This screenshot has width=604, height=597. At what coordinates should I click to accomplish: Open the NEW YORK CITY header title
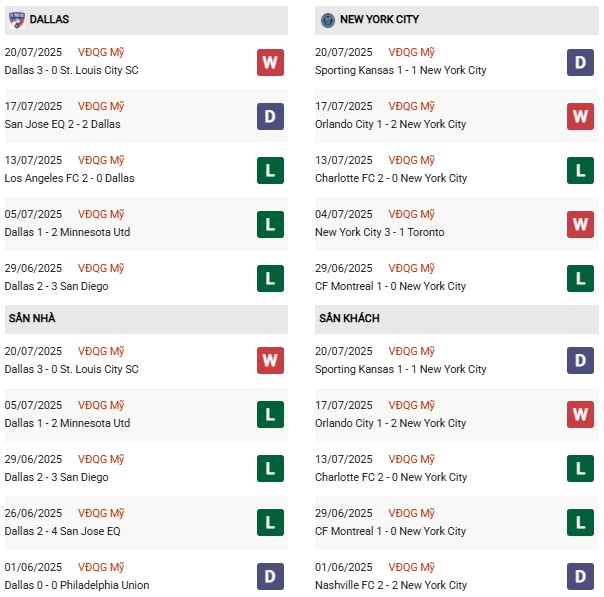point(379,20)
